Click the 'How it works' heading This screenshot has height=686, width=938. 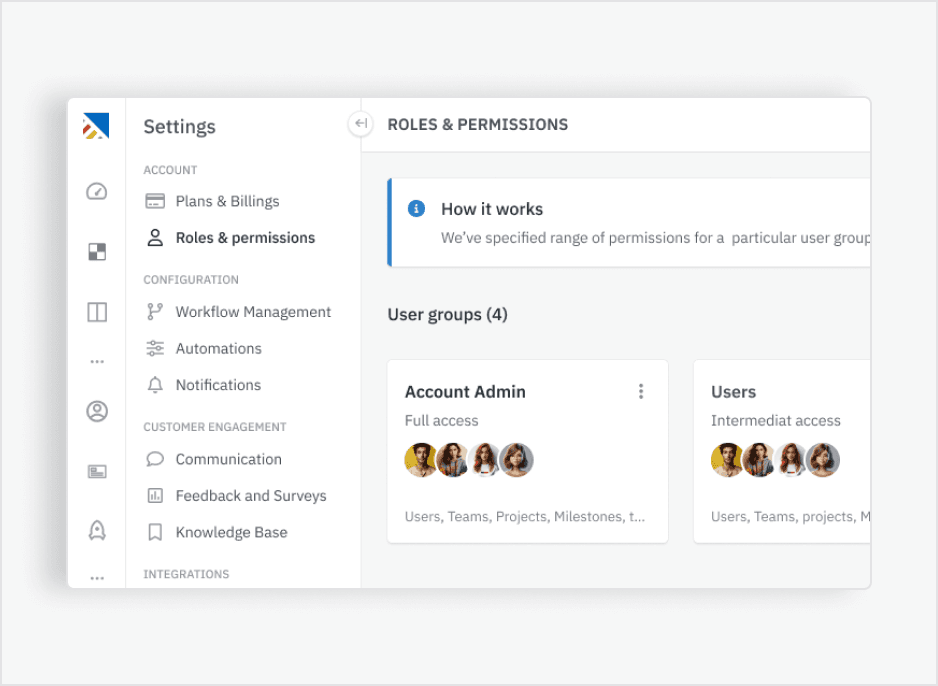(x=492, y=209)
